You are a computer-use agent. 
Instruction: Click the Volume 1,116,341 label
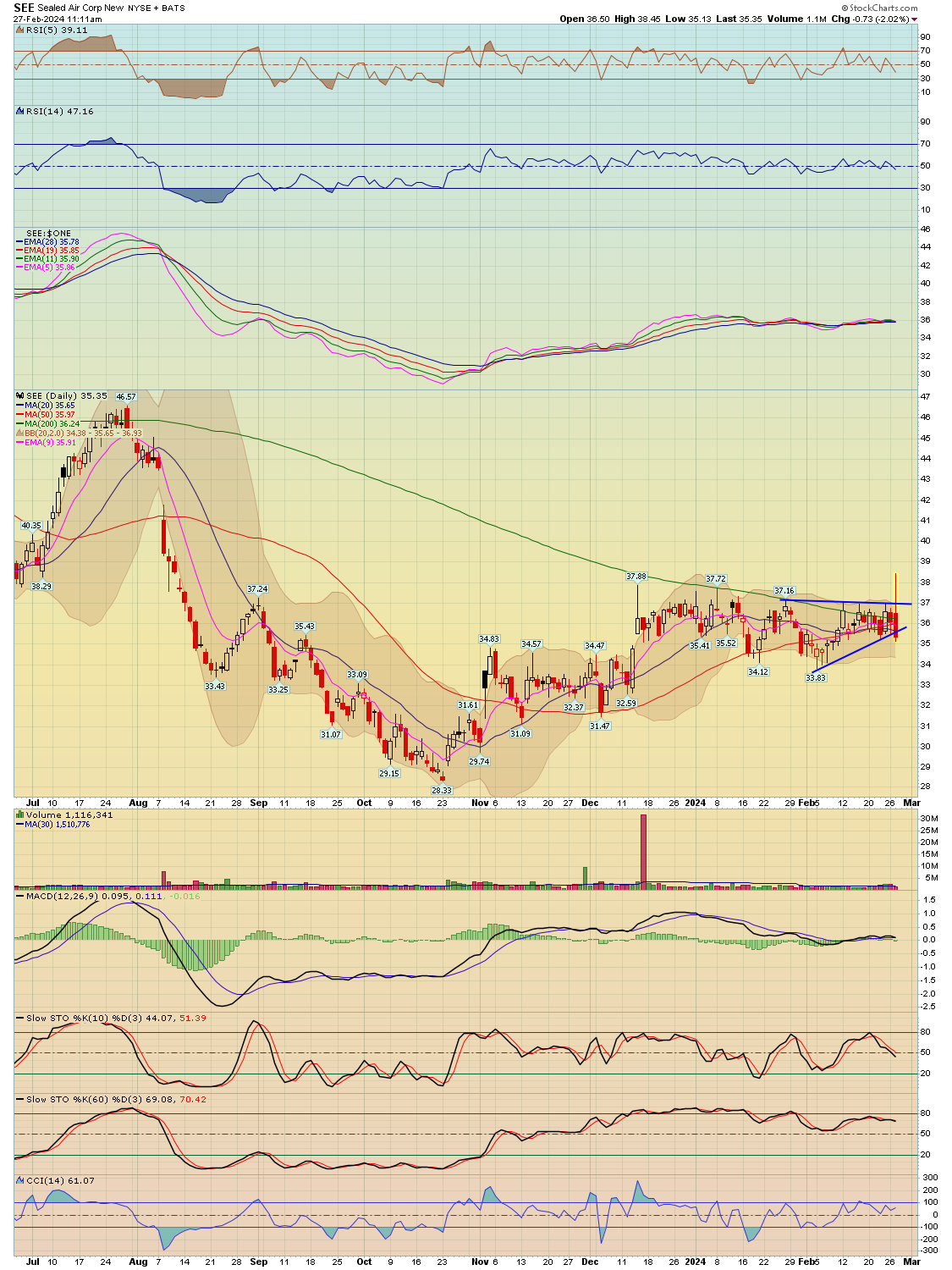pos(69,814)
